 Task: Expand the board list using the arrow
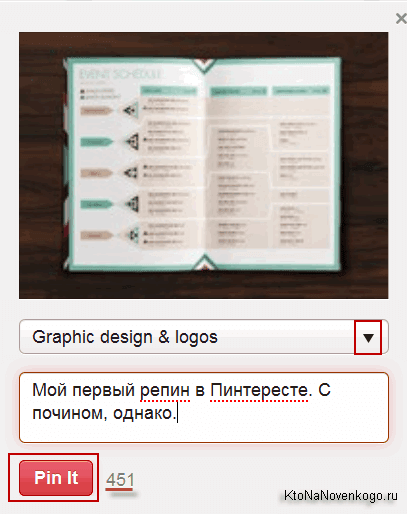click(x=368, y=337)
